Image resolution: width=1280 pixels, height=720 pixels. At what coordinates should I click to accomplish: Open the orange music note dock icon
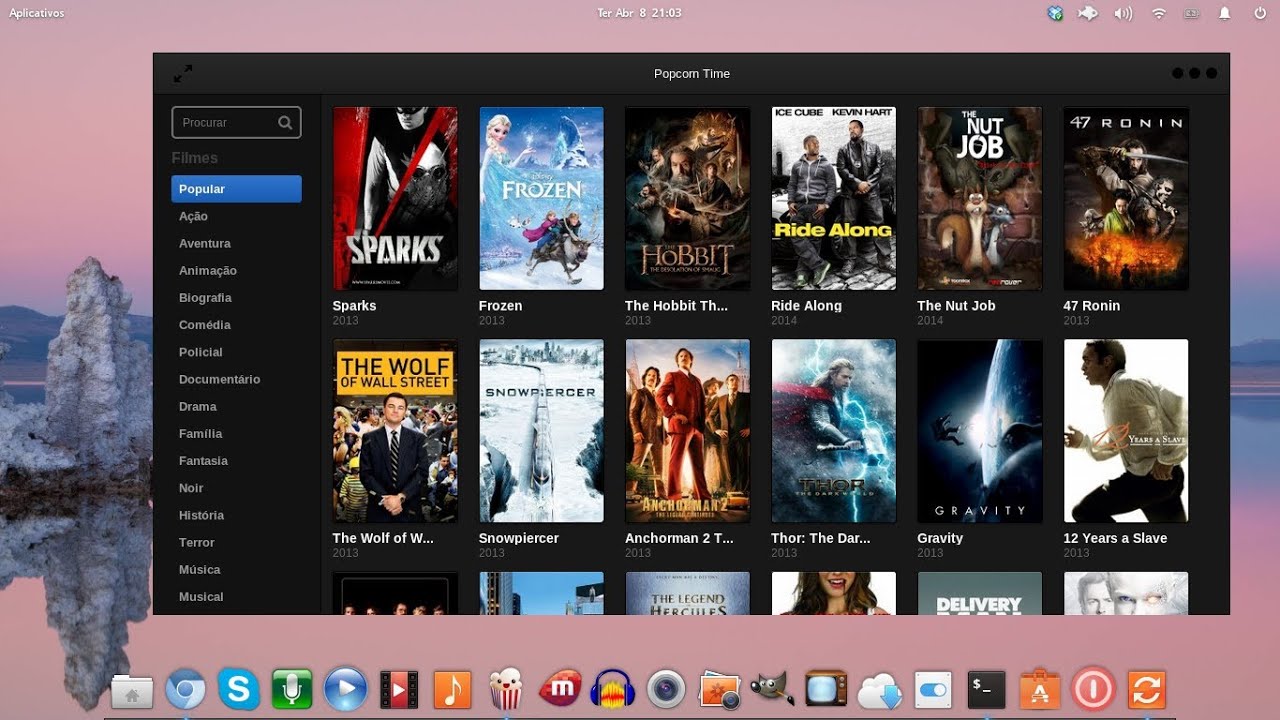pos(452,690)
